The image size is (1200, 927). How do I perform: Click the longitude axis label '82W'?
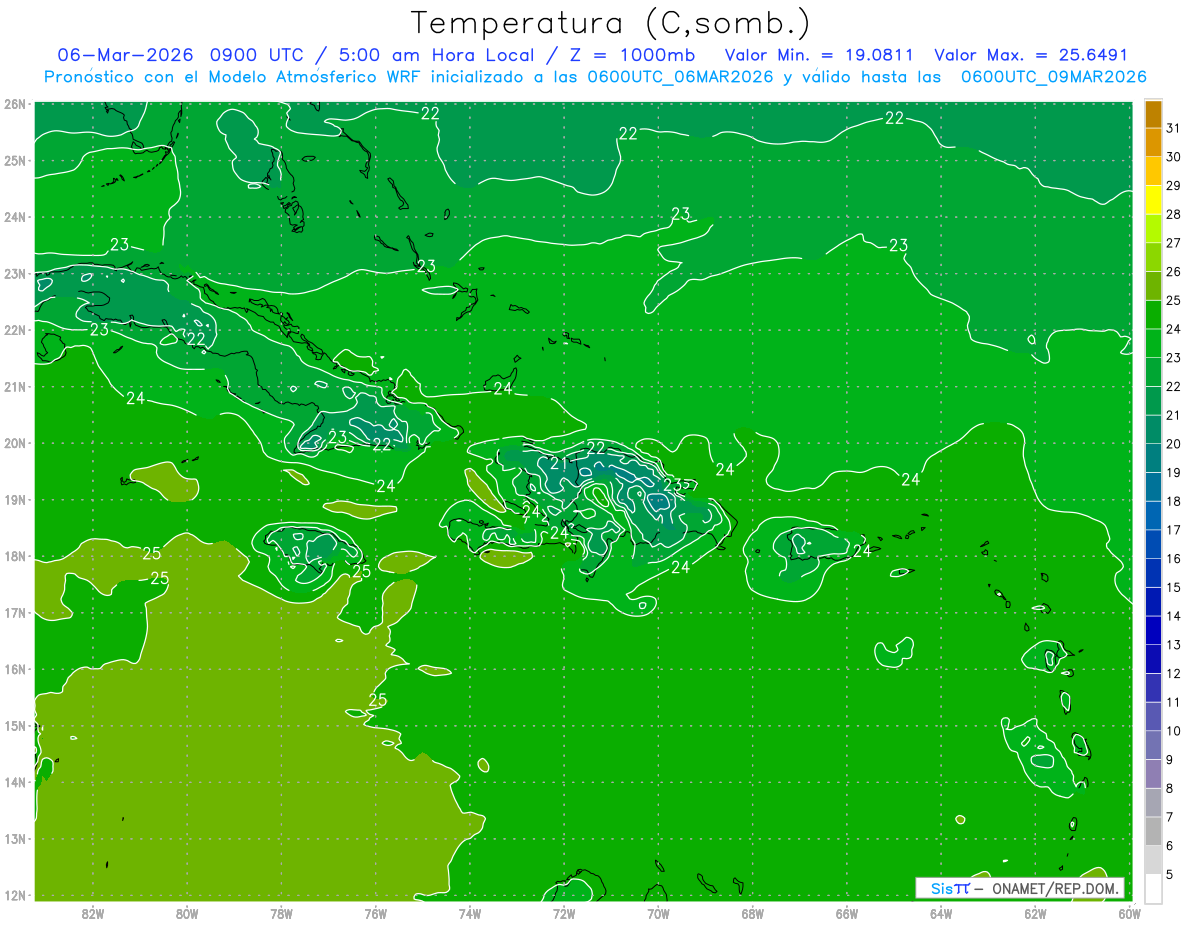[93, 913]
